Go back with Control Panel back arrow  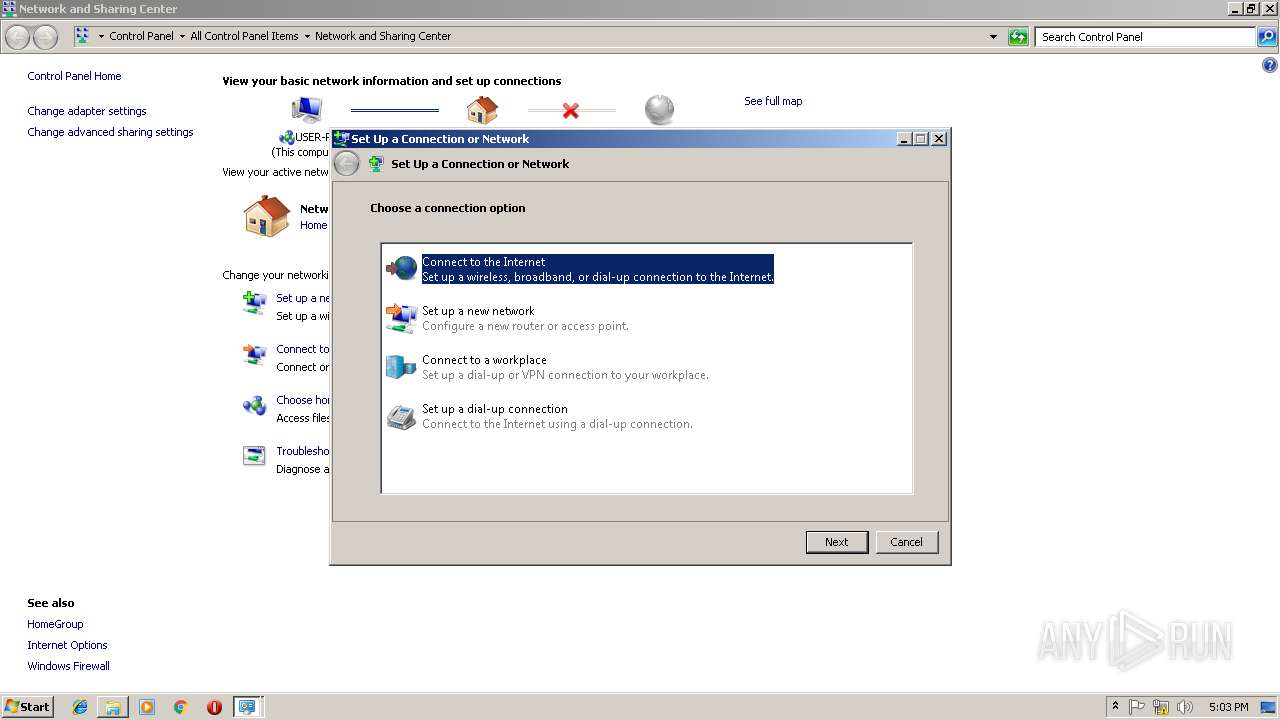click(18, 37)
